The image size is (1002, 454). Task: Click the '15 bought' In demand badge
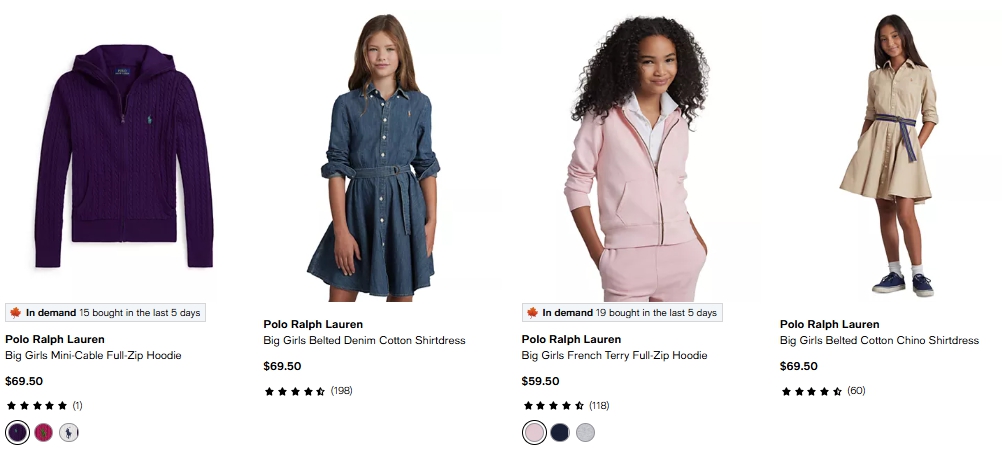click(105, 313)
